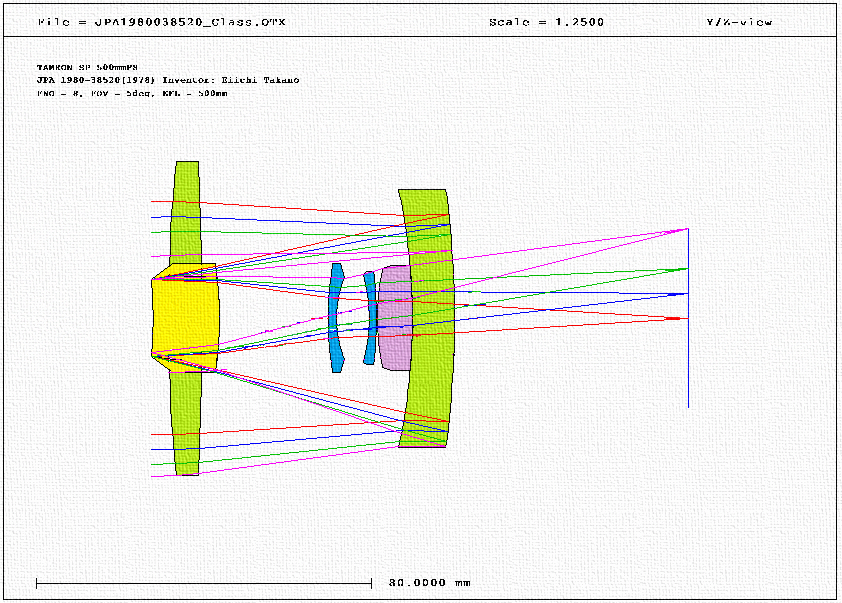The image size is (842, 603).
Task: Select the JPA 1980-38520 inventor line
Action: click(168, 80)
